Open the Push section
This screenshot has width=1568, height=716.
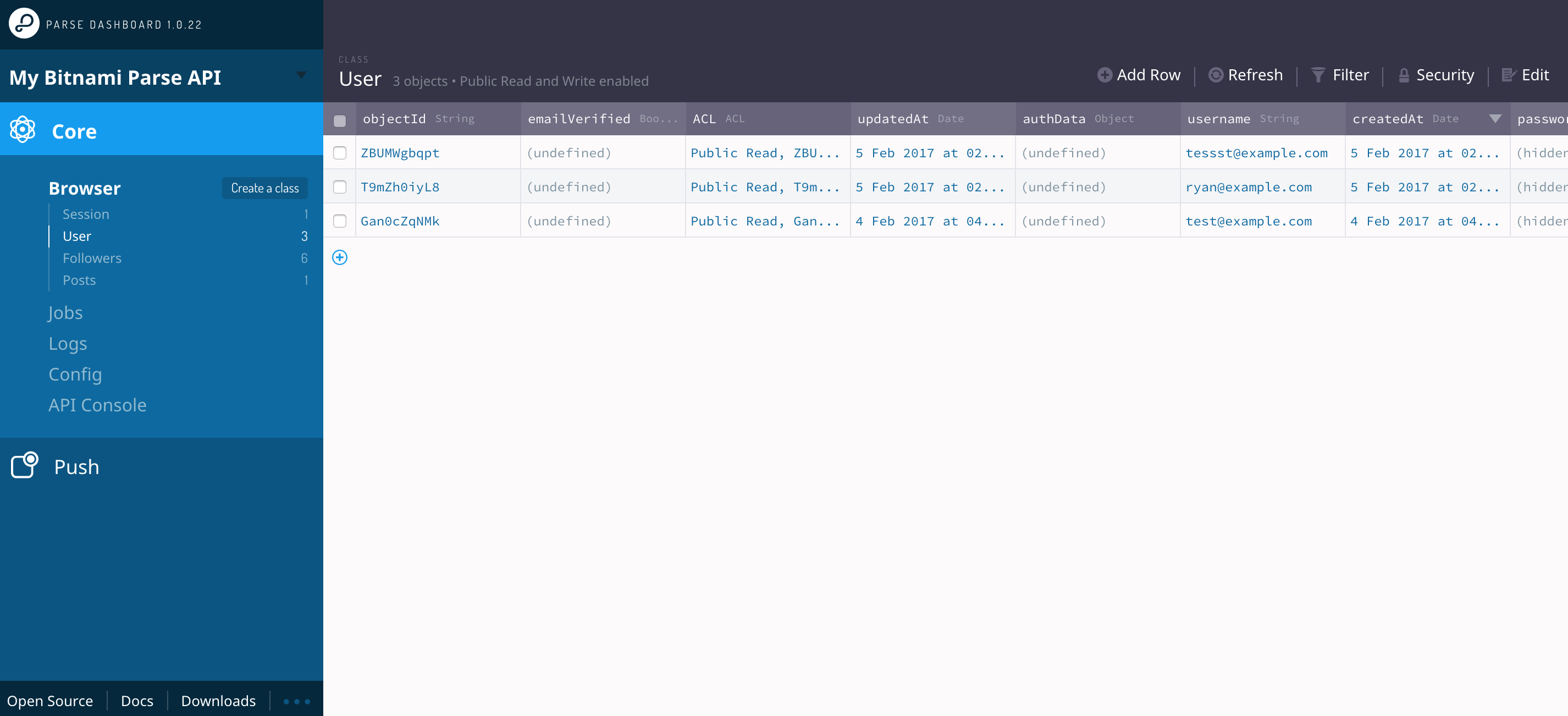point(161,466)
